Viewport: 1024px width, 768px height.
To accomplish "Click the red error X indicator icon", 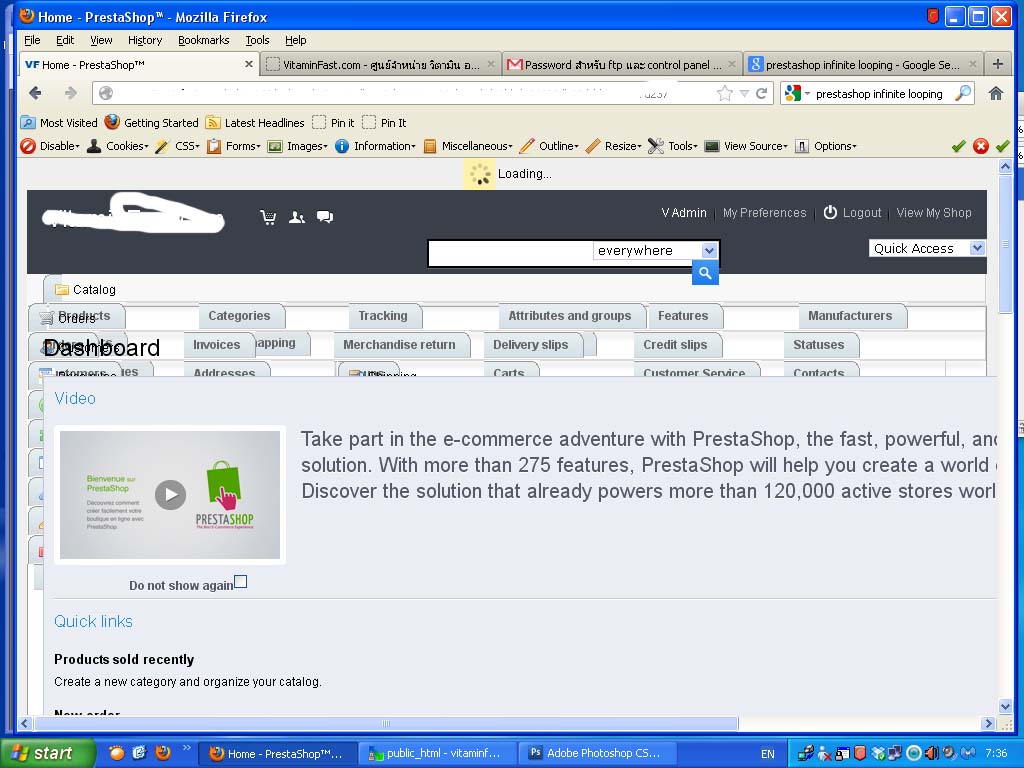I will coord(980,146).
